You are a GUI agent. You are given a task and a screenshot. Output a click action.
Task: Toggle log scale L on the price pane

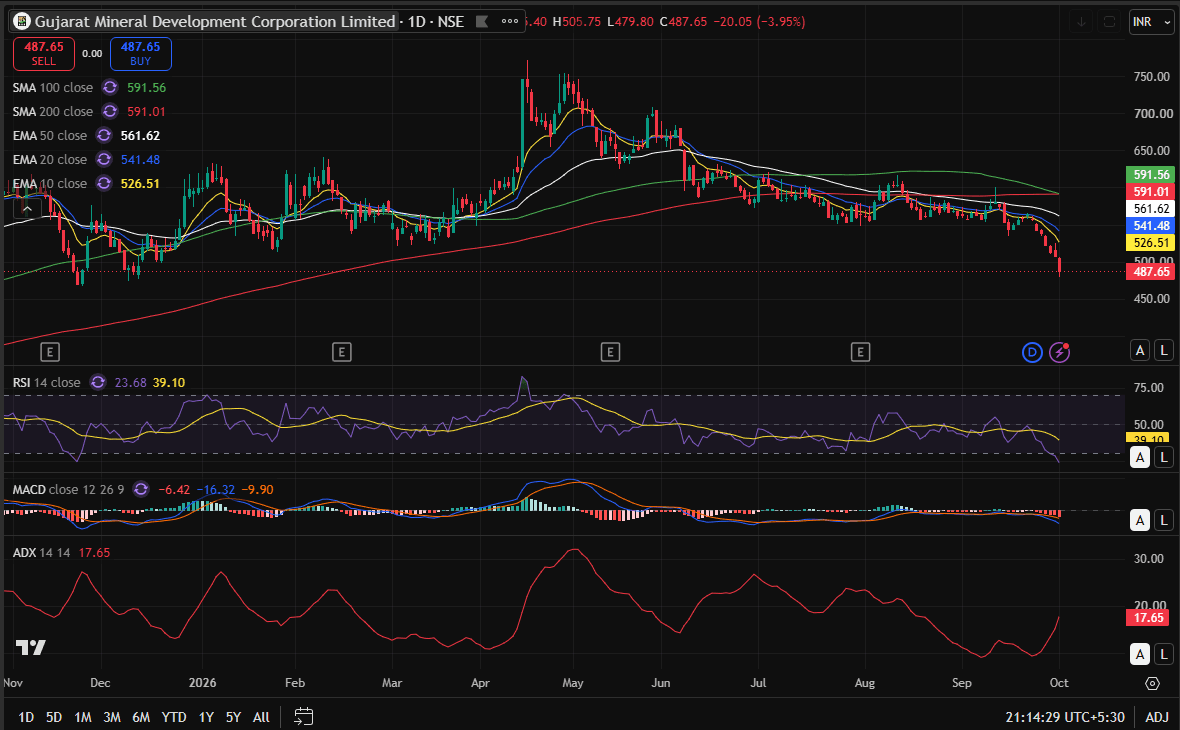1164,350
